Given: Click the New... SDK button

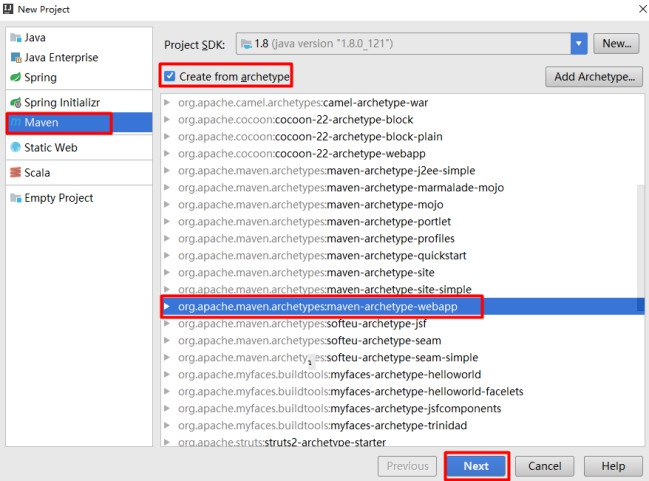Looking at the screenshot, I should point(616,43).
